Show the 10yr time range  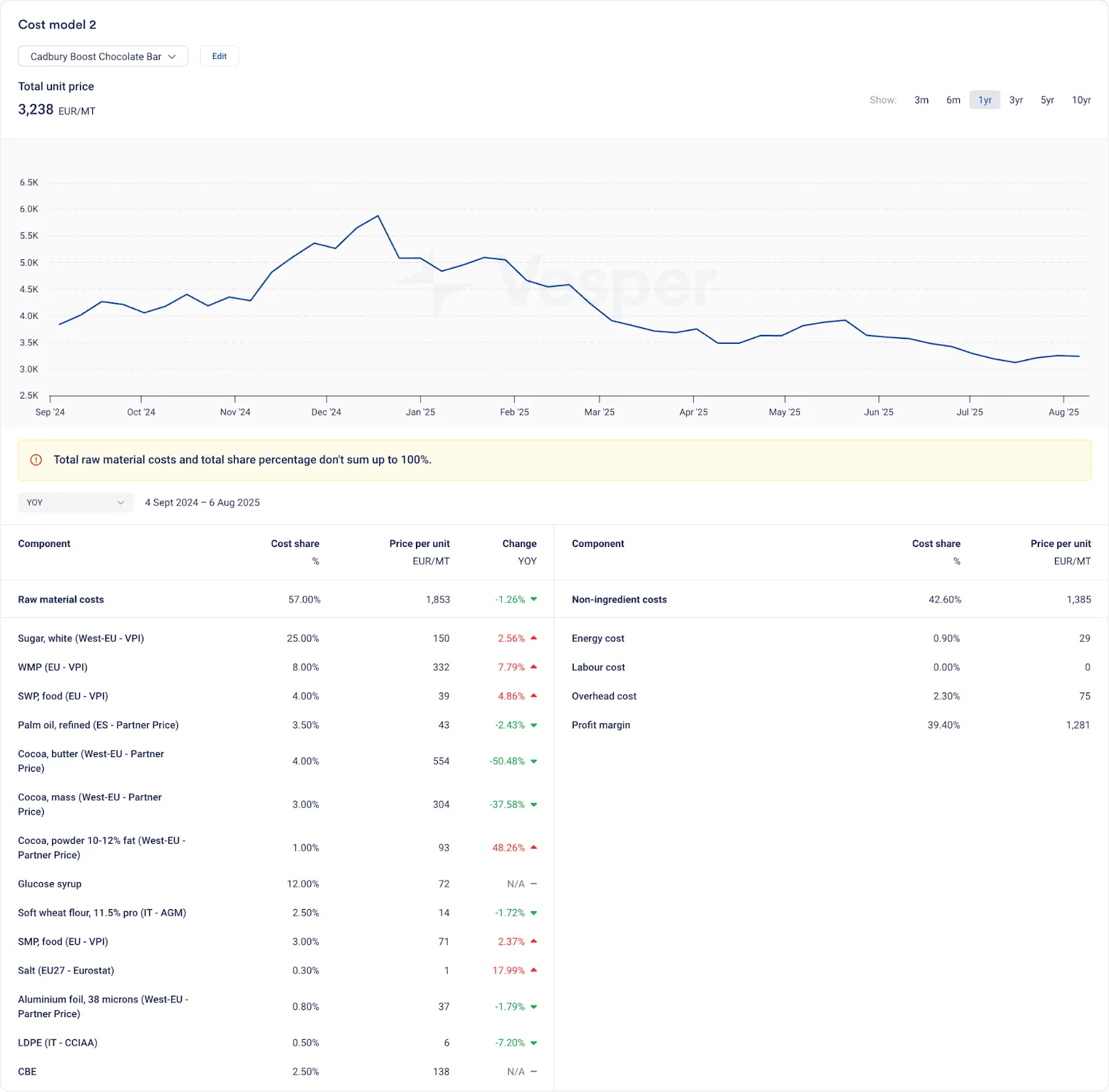pyautogui.click(x=1081, y=100)
